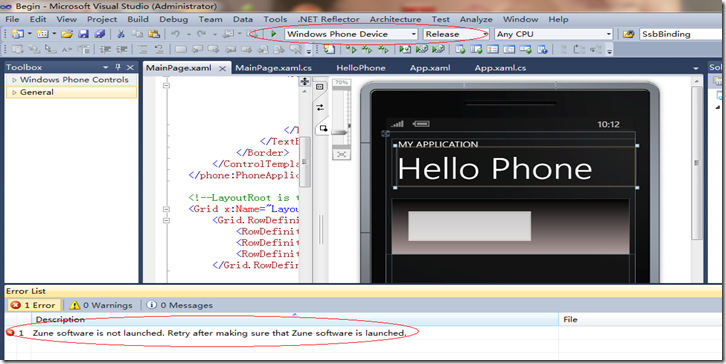Click the Save All icon
This screenshot has width=726, height=364.
click(x=100, y=34)
